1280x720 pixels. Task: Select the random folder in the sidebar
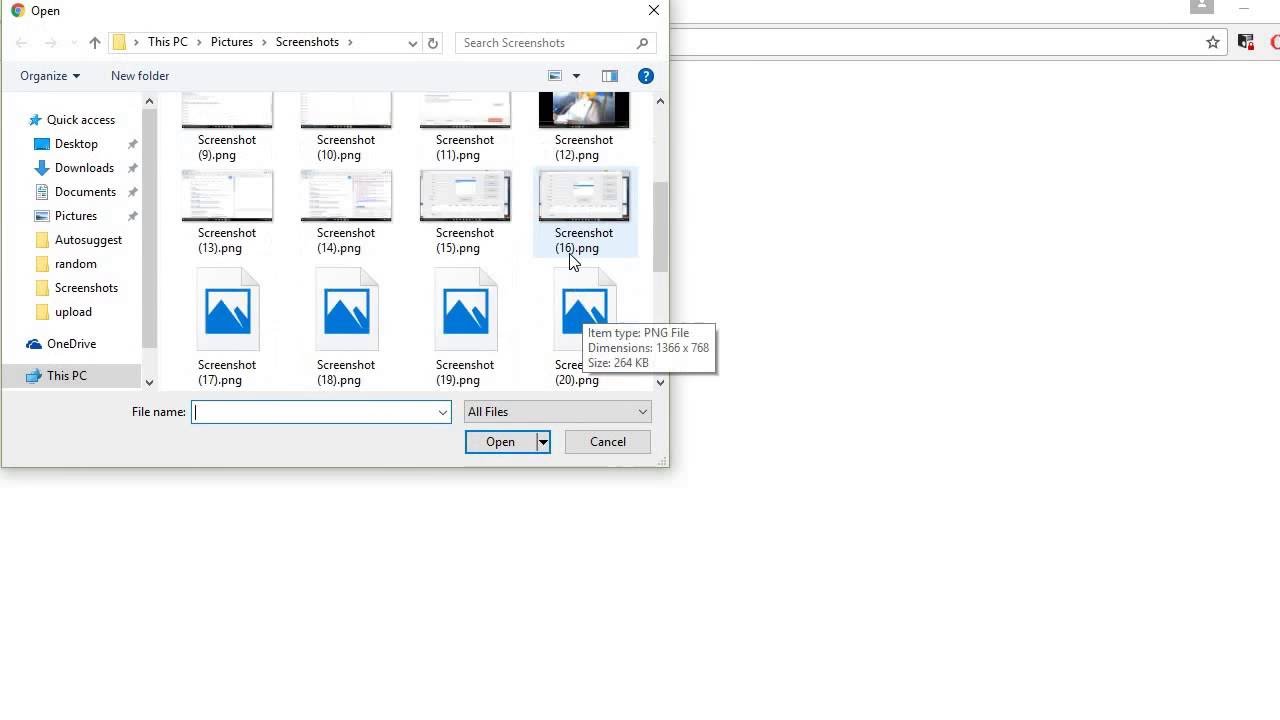[x=76, y=264]
